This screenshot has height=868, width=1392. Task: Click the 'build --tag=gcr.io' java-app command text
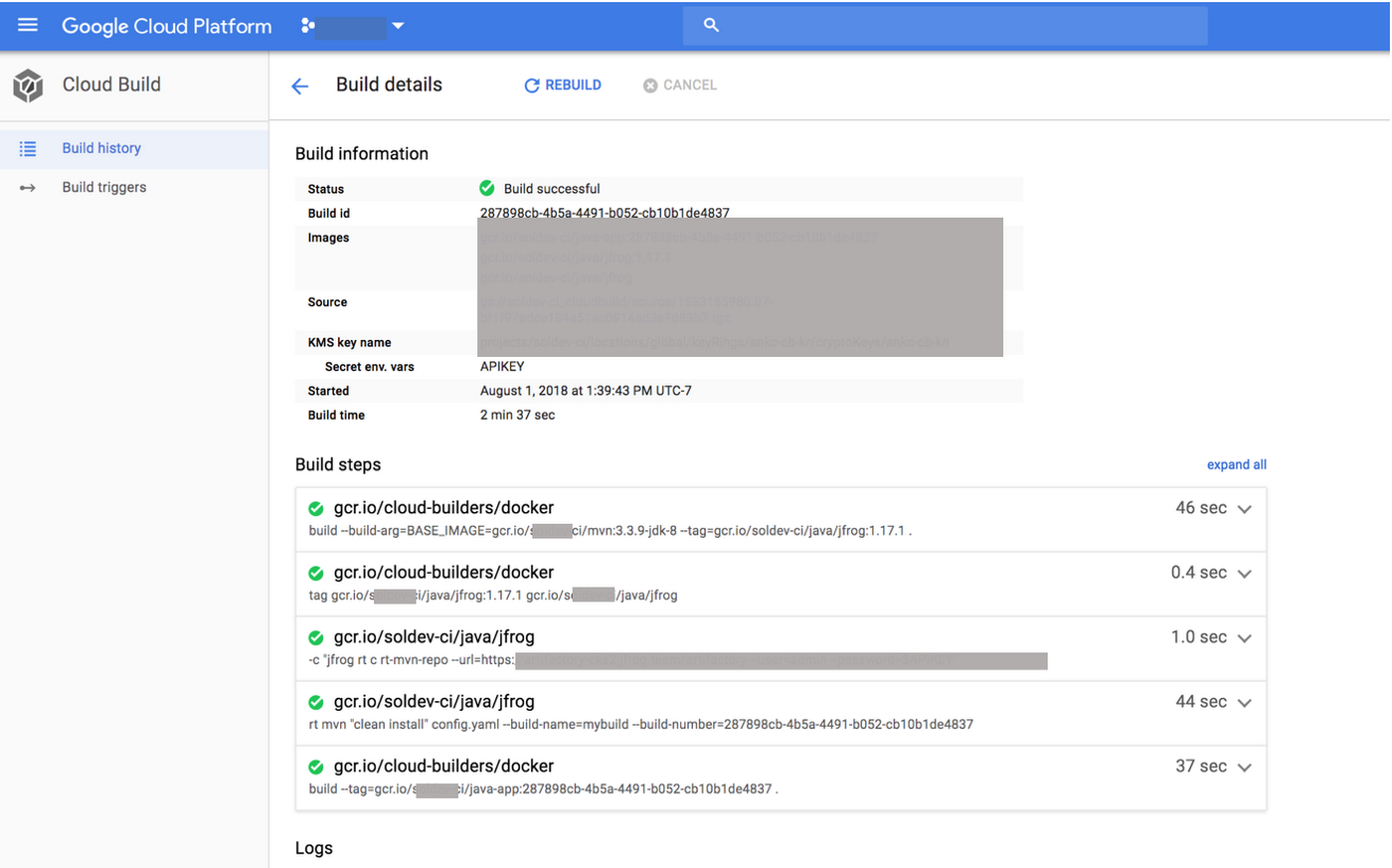pyautogui.click(x=544, y=789)
